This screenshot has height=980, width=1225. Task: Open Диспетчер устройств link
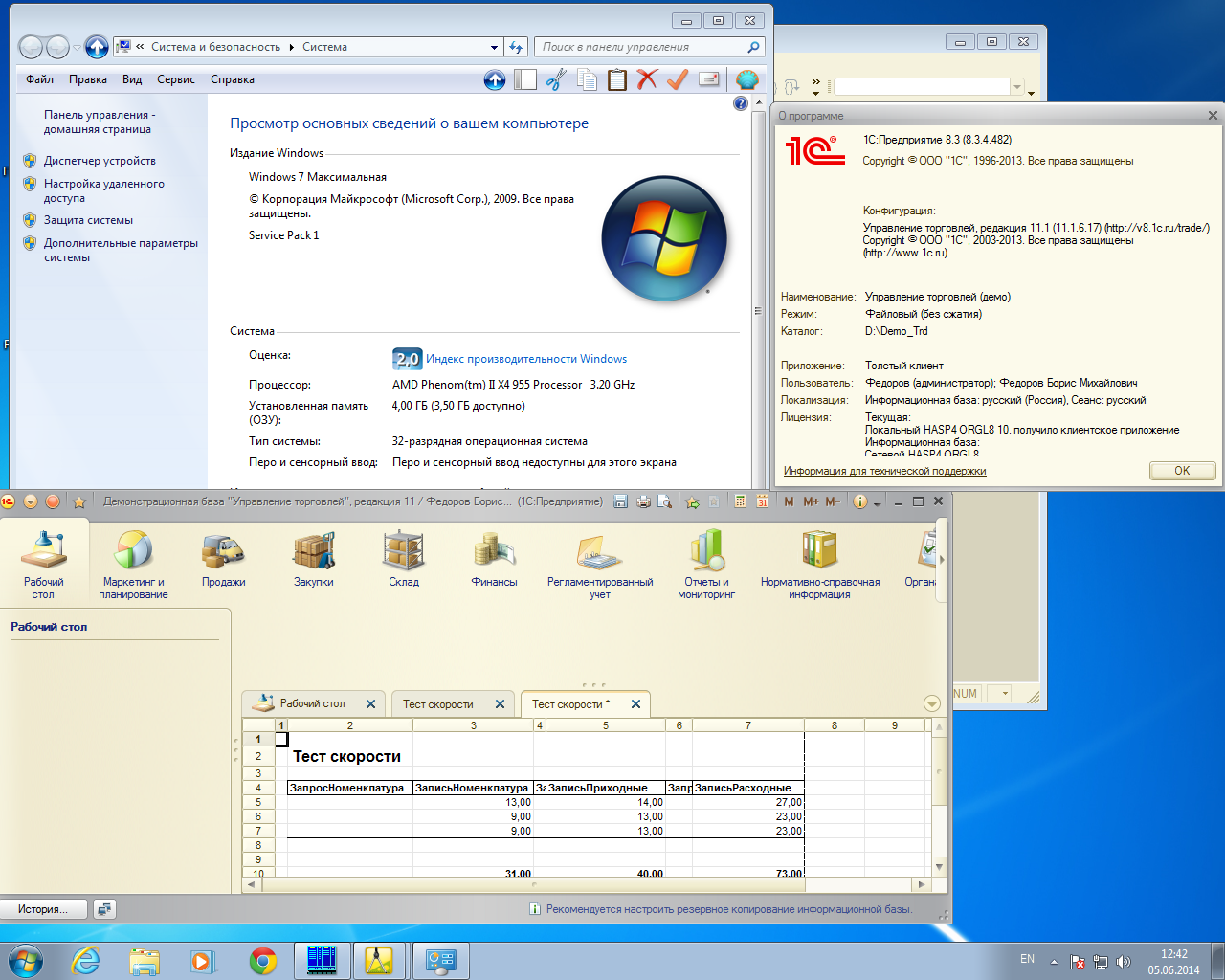[100, 161]
